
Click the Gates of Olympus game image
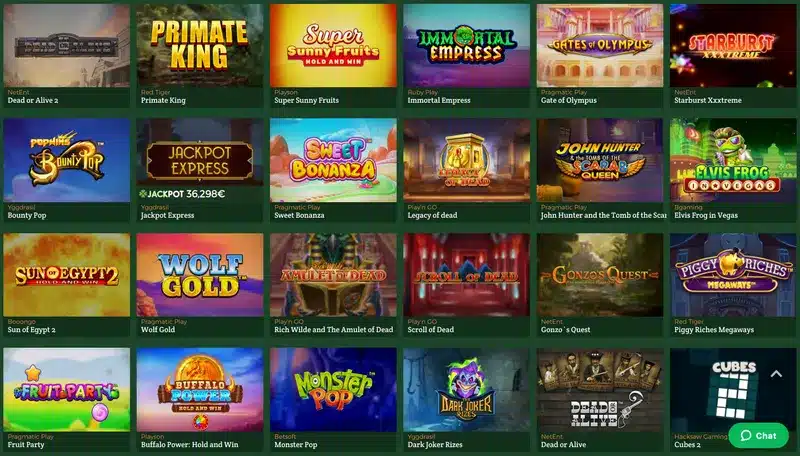click(x=599, y=46)
